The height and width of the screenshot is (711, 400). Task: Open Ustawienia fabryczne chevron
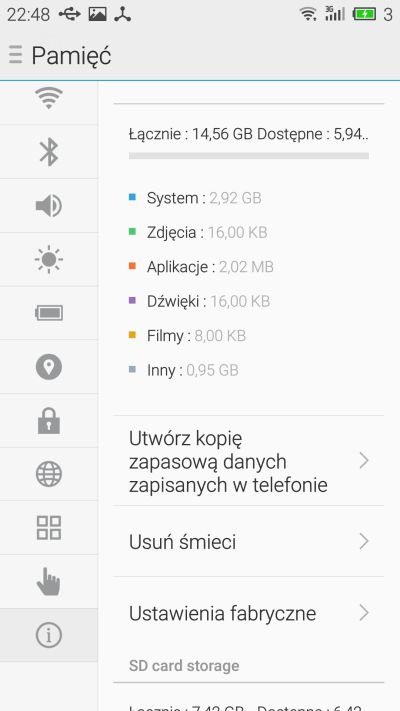[364, 613]
